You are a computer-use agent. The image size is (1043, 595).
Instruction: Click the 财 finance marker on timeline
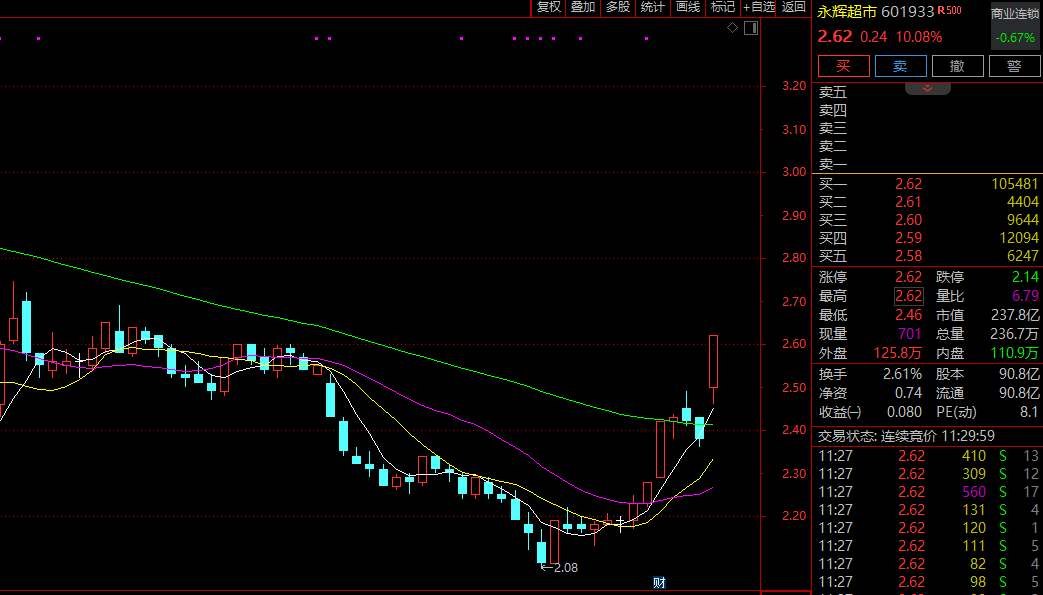[x=659, y=583]
